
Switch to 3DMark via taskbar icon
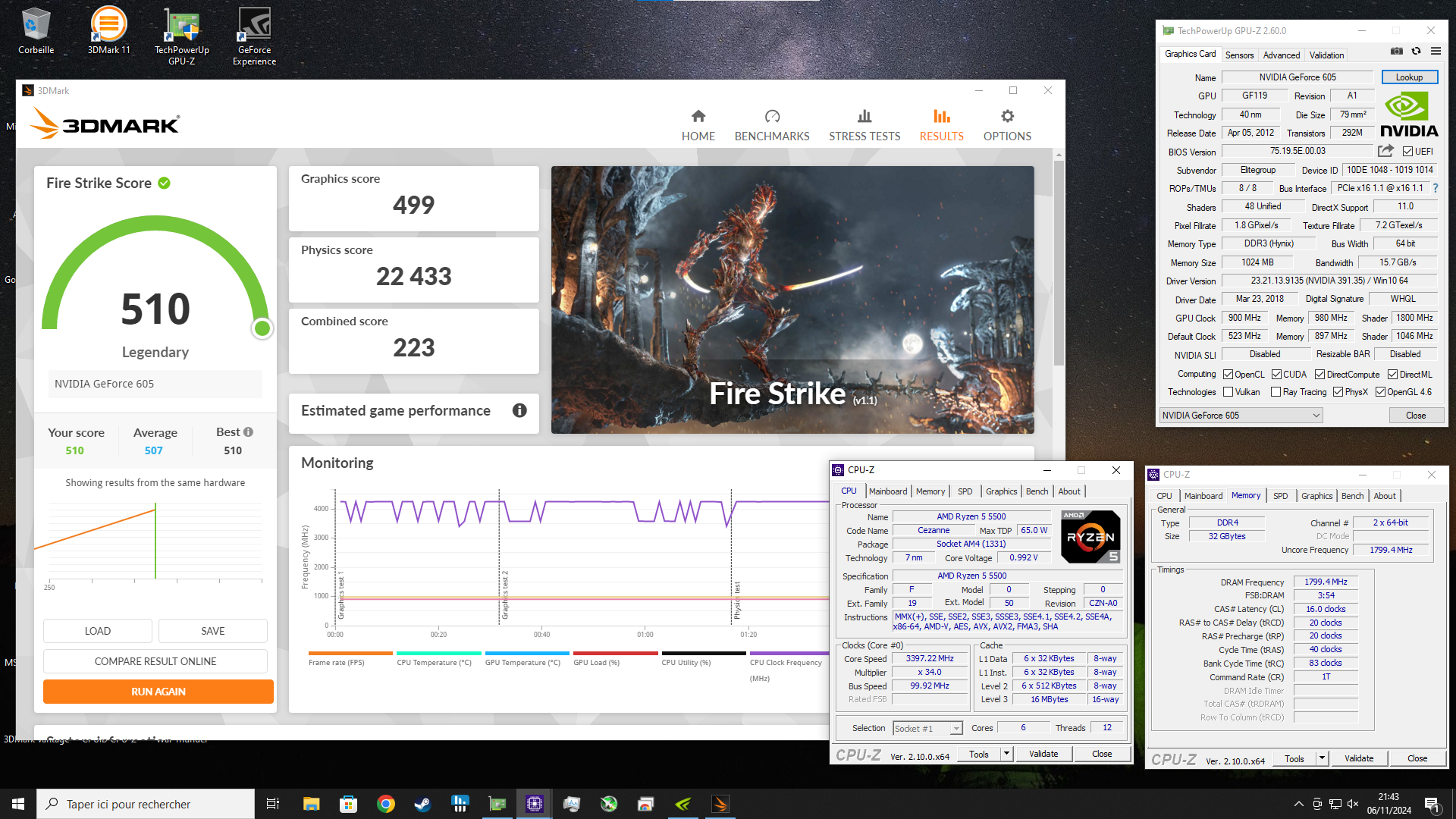click(720, 804)
